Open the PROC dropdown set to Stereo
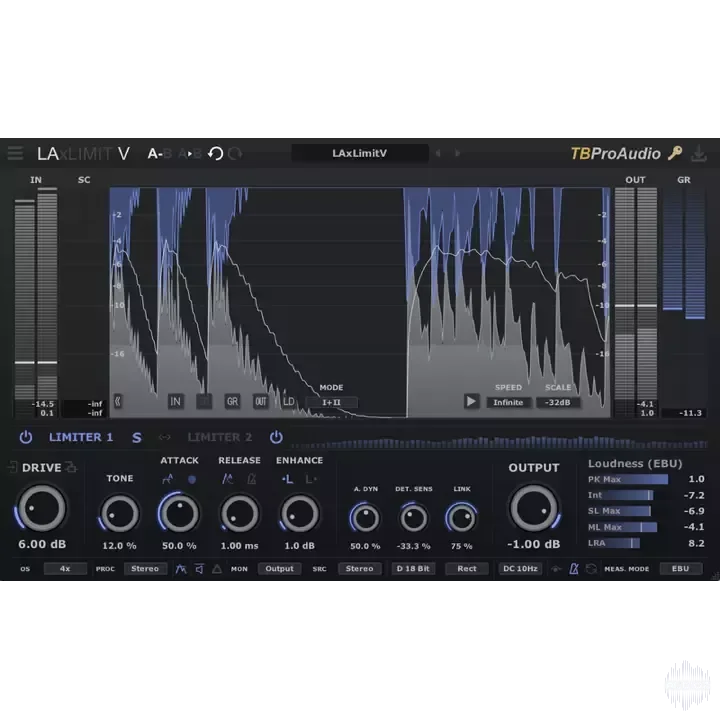The height and width of the screenshot is (720, 720). 145,568
